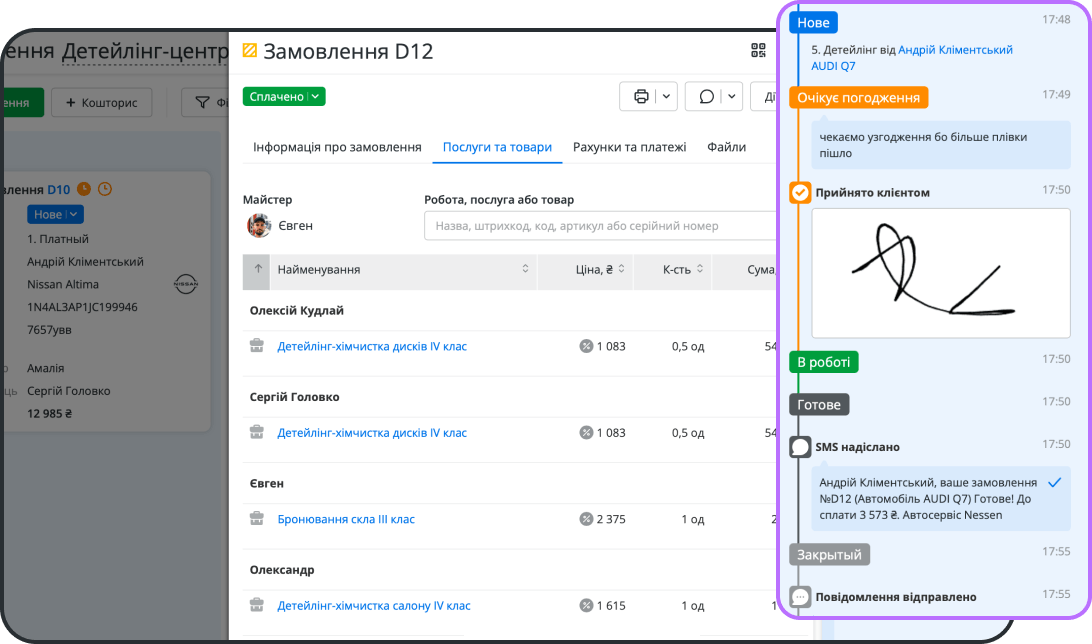Sort by Найменування column
This screenshot has height=644, width=1092.
click(x=404, y=269)
